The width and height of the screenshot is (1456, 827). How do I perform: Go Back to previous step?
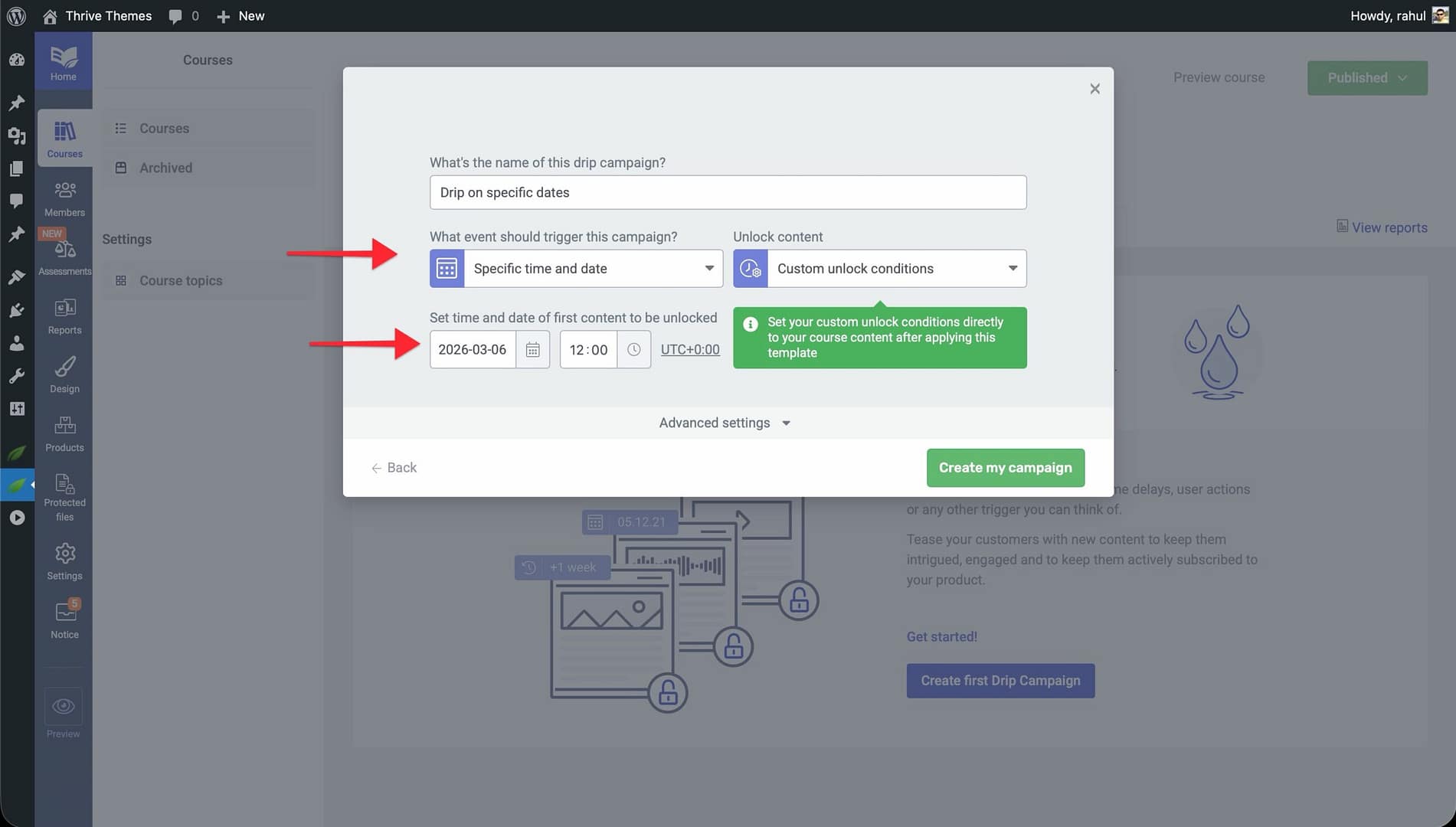tap(394, 468)
